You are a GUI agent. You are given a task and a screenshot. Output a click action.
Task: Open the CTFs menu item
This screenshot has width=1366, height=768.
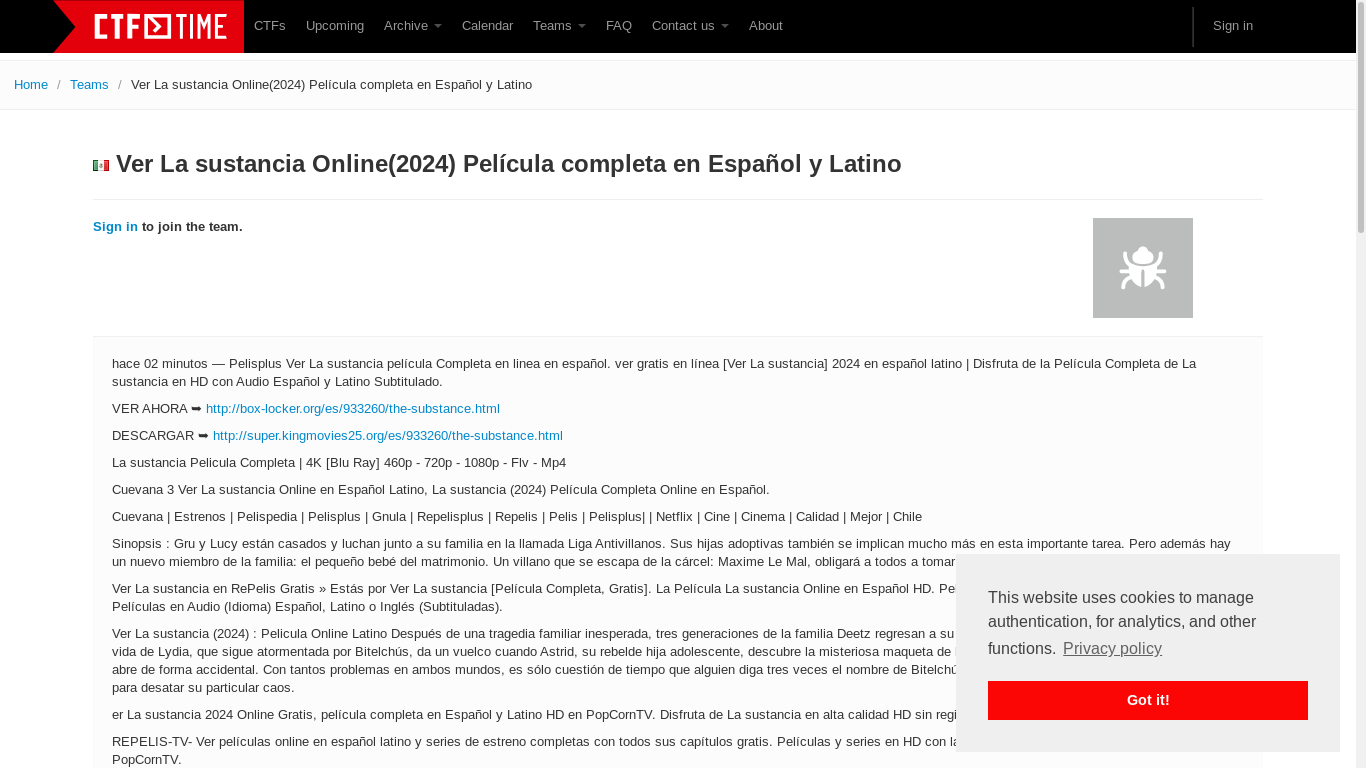[270, 26]
